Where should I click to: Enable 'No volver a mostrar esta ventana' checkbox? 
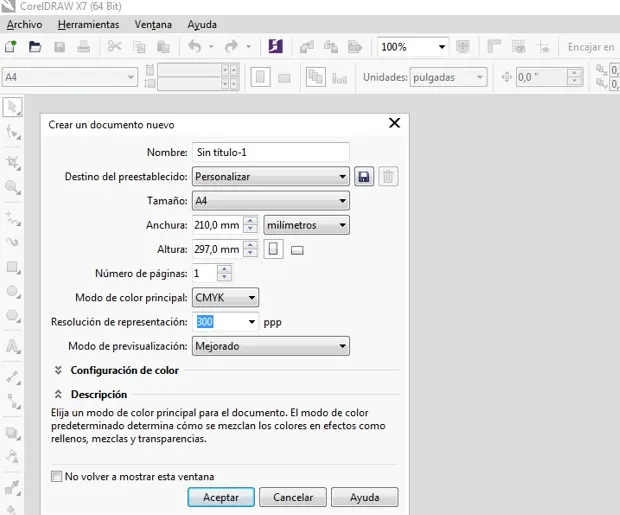tap(57, 477)
